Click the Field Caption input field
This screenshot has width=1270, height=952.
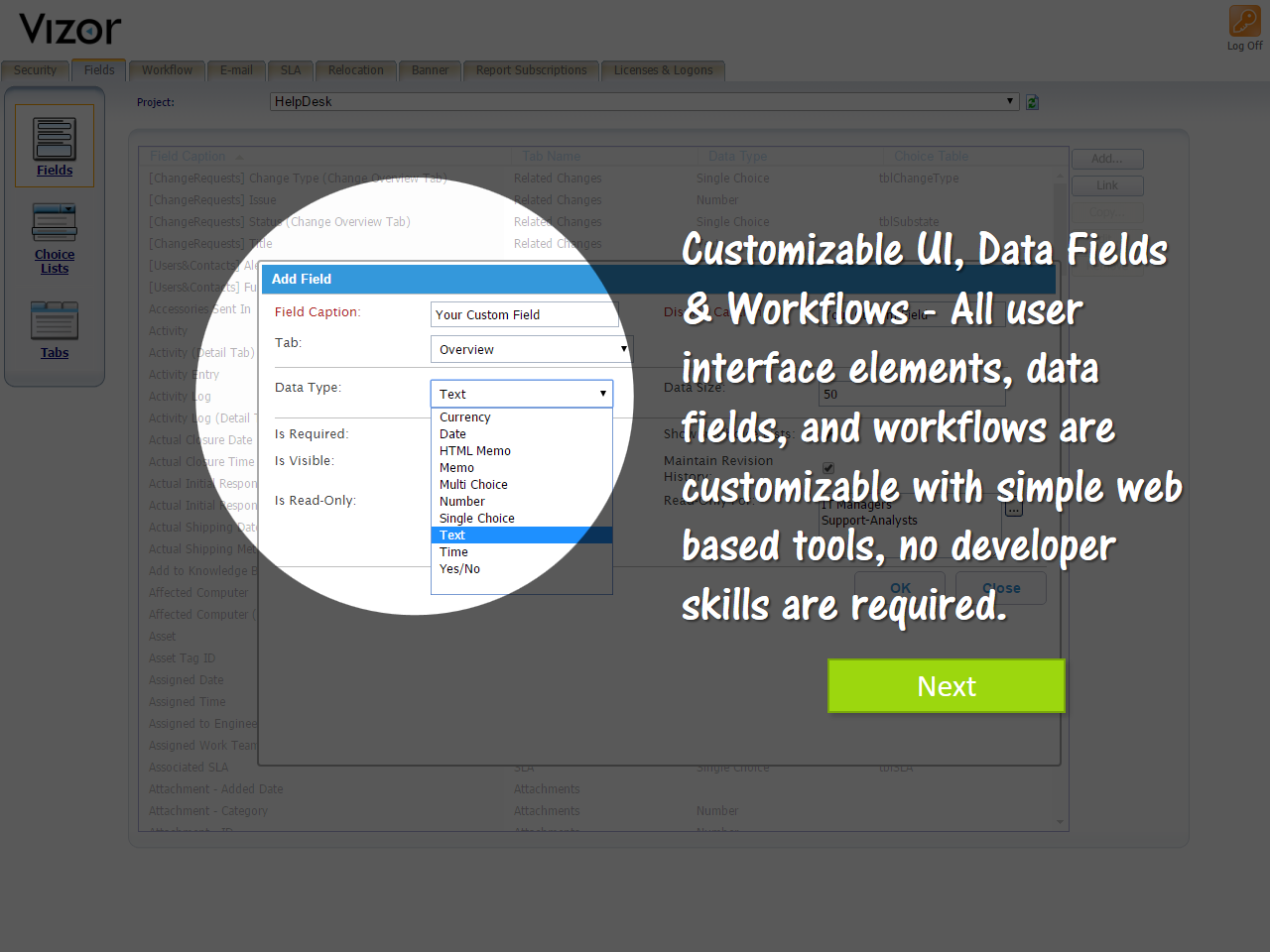click(x=524, y=314)
